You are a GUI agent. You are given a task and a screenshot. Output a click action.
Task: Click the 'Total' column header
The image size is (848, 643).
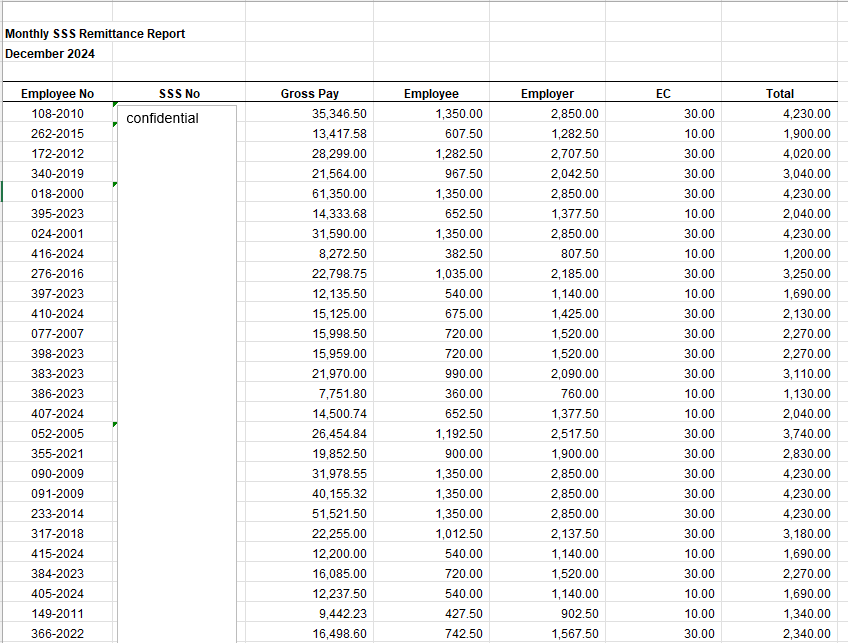(780, 94)
